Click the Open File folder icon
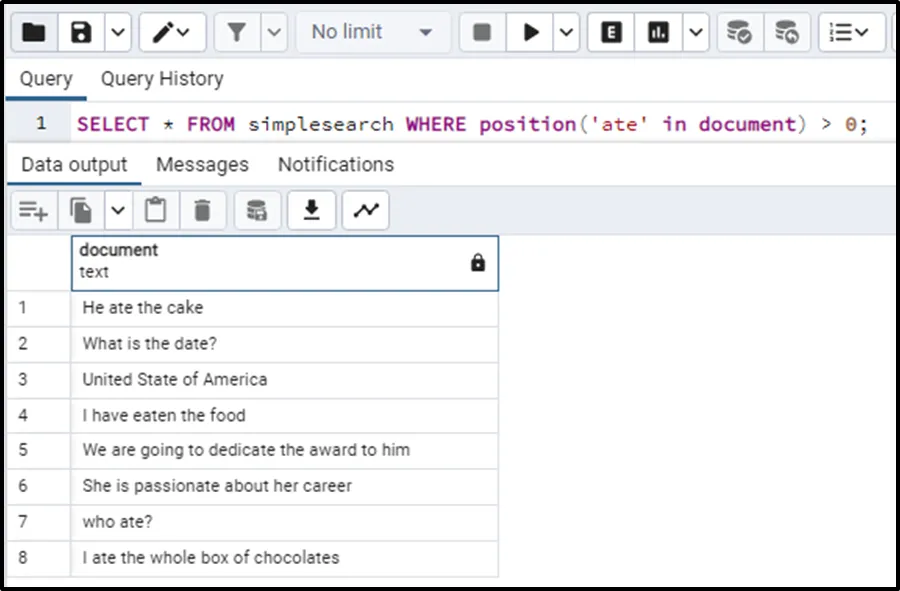The height and width of the screenshot is (591, 900). pyautogui.click(x=34, y=33)
